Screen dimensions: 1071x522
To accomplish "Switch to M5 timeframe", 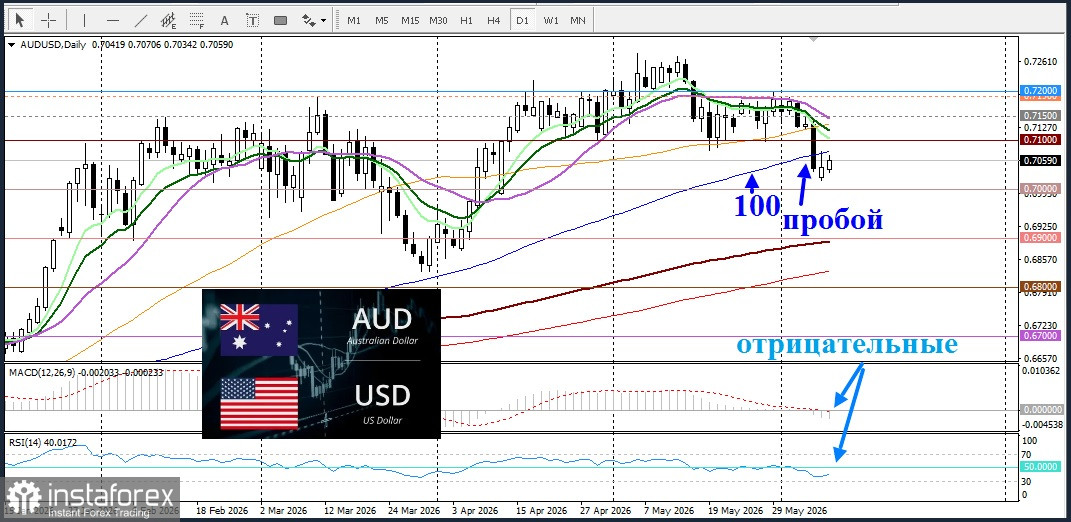I will (382, 20).
